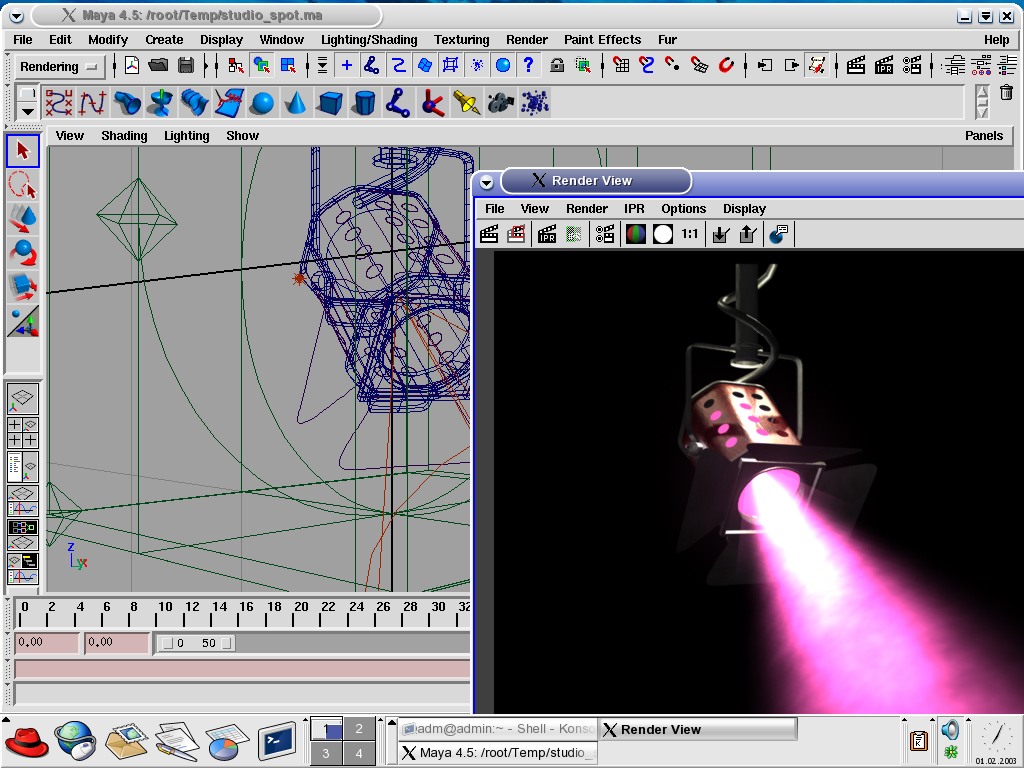The image size is (1024, 768).
Task: Click the particle emitter shelf icon
Action: [534, 103]
